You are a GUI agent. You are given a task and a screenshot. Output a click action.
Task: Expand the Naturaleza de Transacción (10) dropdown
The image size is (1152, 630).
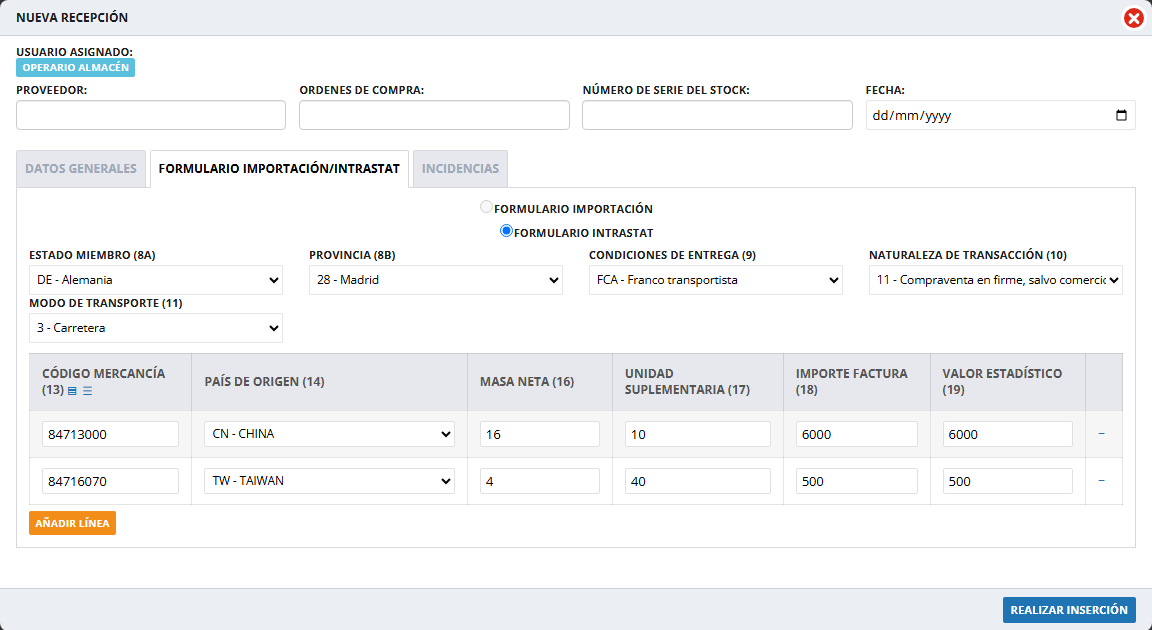tap(996, 280)
